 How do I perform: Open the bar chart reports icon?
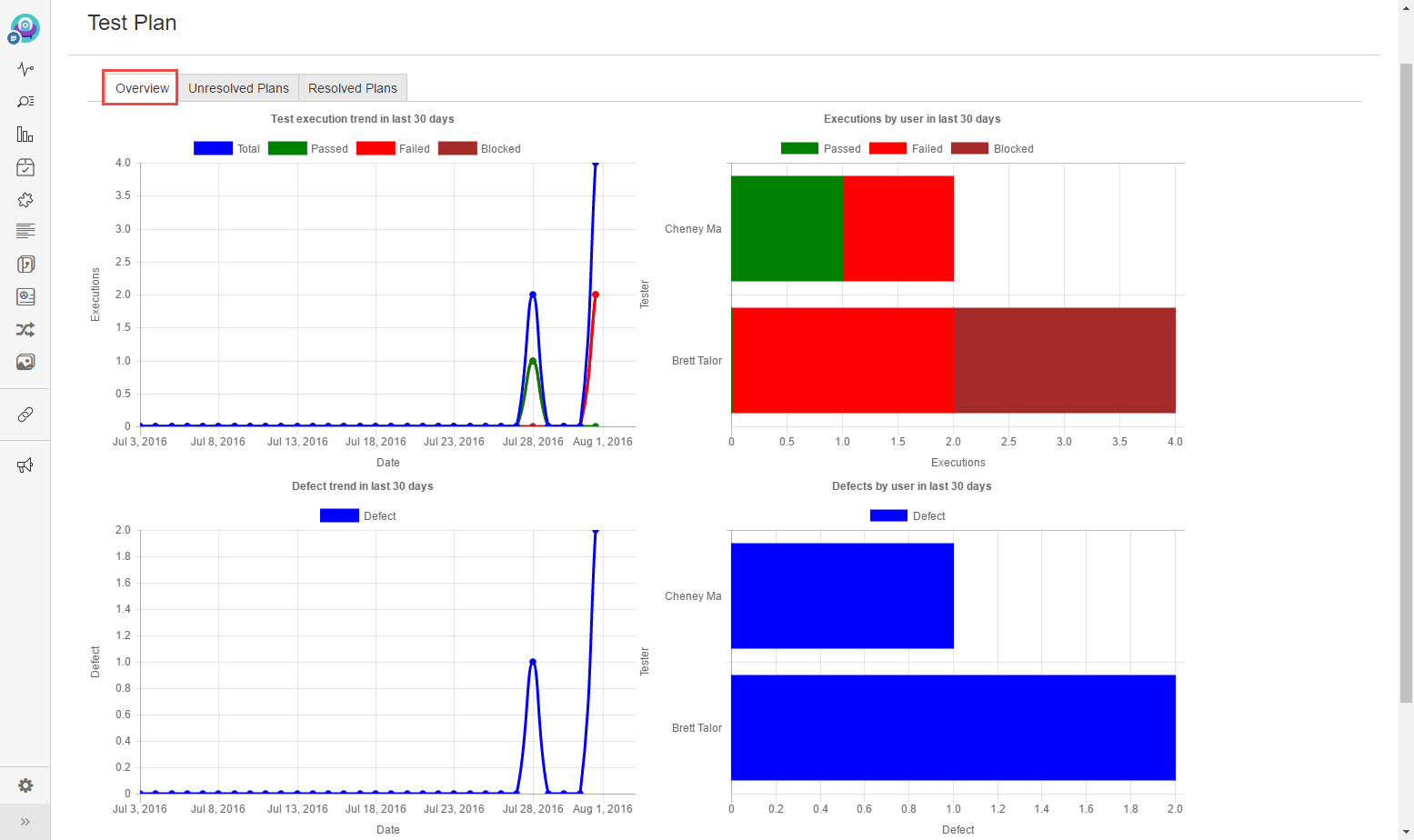(25, 135)
